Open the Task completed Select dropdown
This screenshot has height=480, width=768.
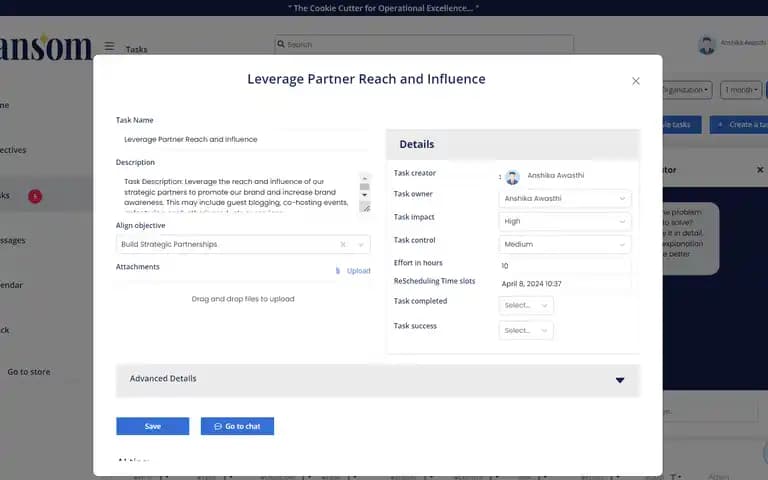point(526,305)
